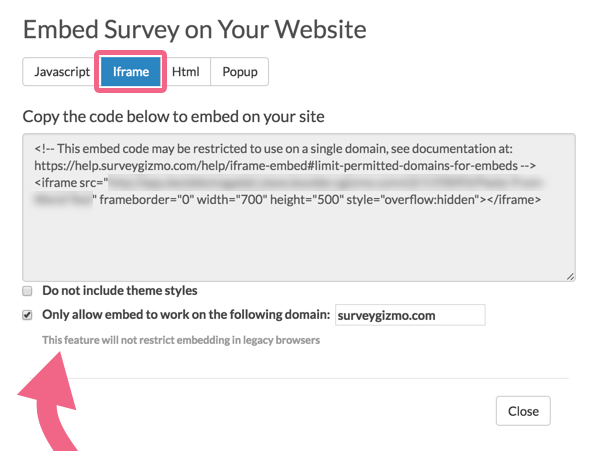Image resolution: width=602 pixels, height=451 pixels.
Task: Click the 'This embed code may be restricted' comment line
Action: (x=273, y=149)
